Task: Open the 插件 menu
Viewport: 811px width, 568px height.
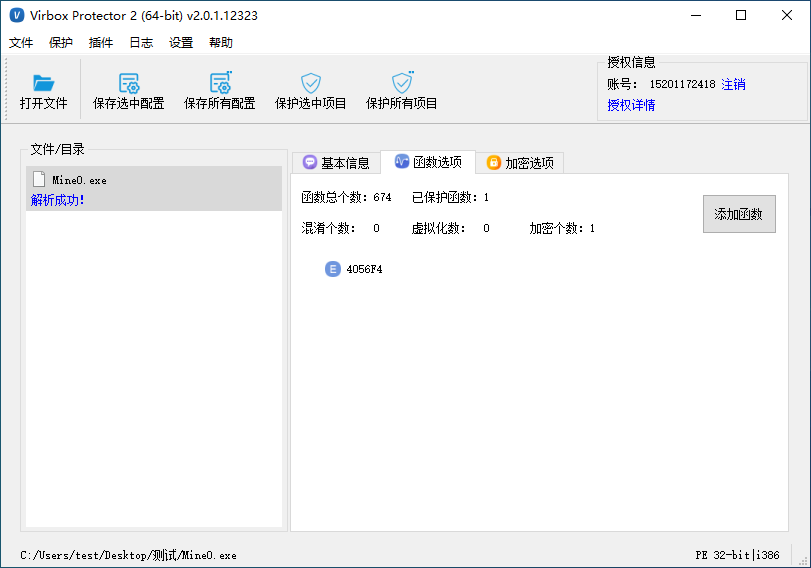Action: click(x=101, y=42)
